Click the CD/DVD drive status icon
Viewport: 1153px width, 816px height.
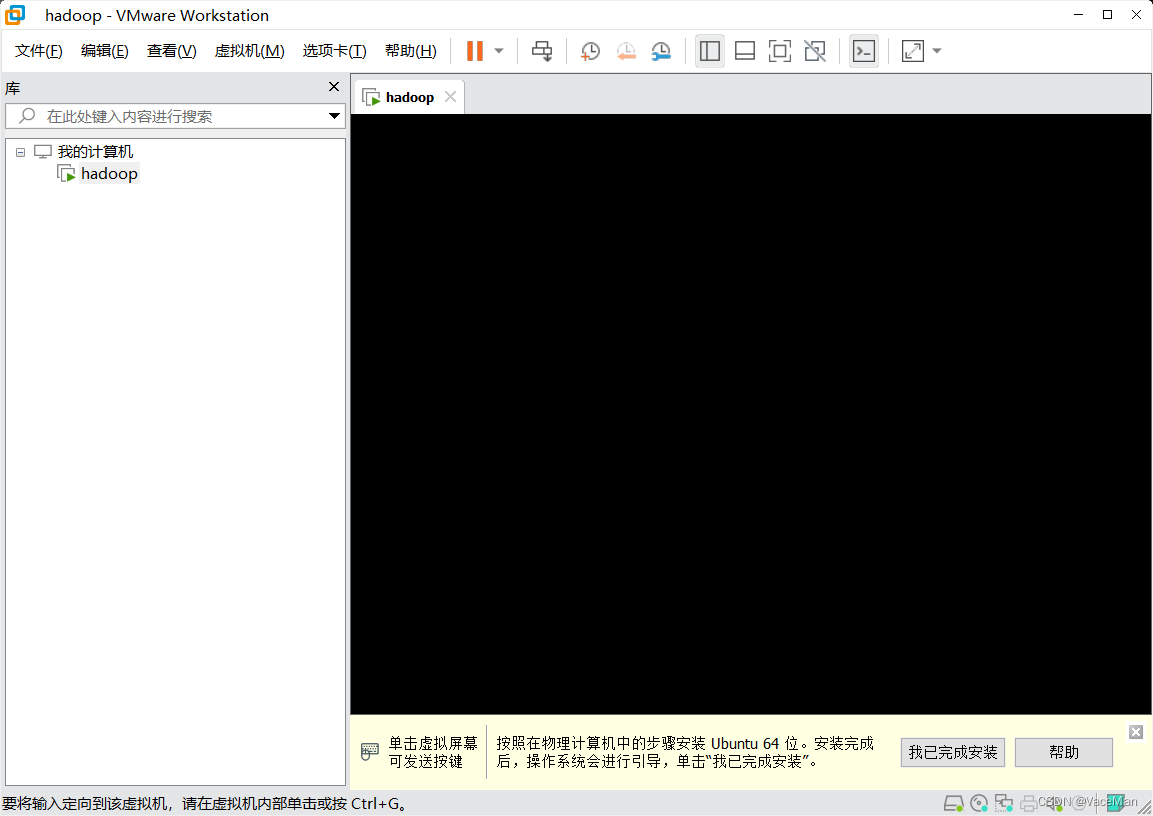[979, 803]
